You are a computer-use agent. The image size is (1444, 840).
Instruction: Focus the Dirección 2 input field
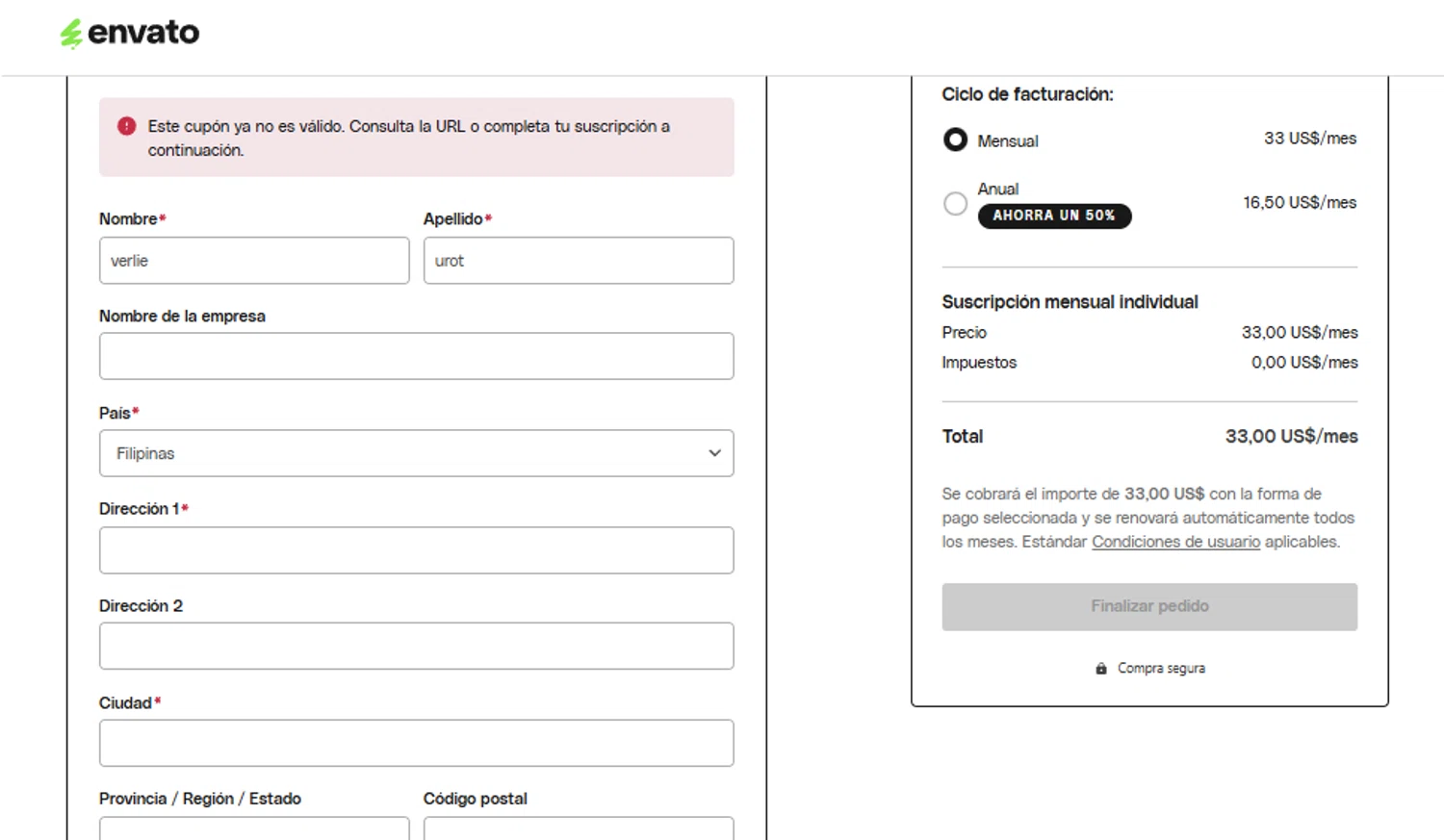click(416, 646)
